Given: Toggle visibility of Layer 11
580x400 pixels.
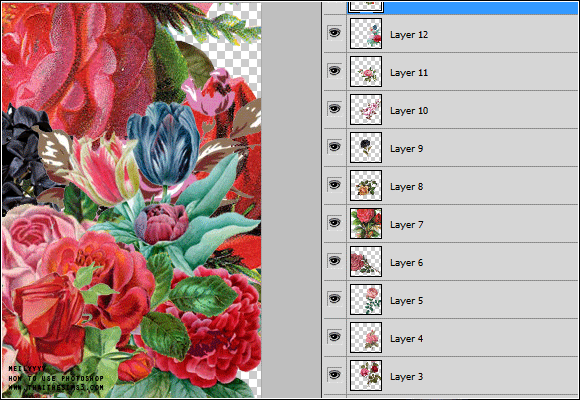Looking at the screenshot, I should coord(334,71).
